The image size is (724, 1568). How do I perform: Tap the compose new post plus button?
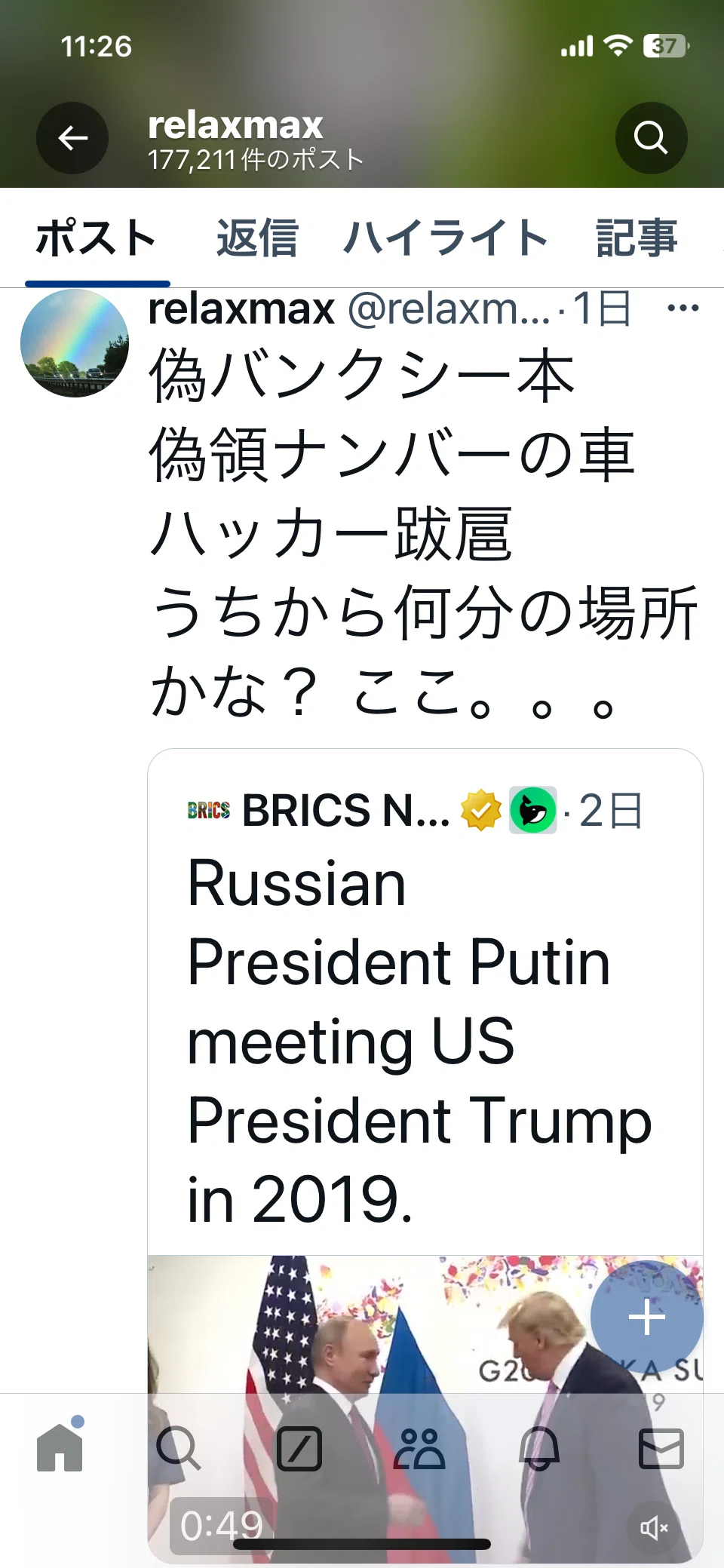tap(647, 1317)
